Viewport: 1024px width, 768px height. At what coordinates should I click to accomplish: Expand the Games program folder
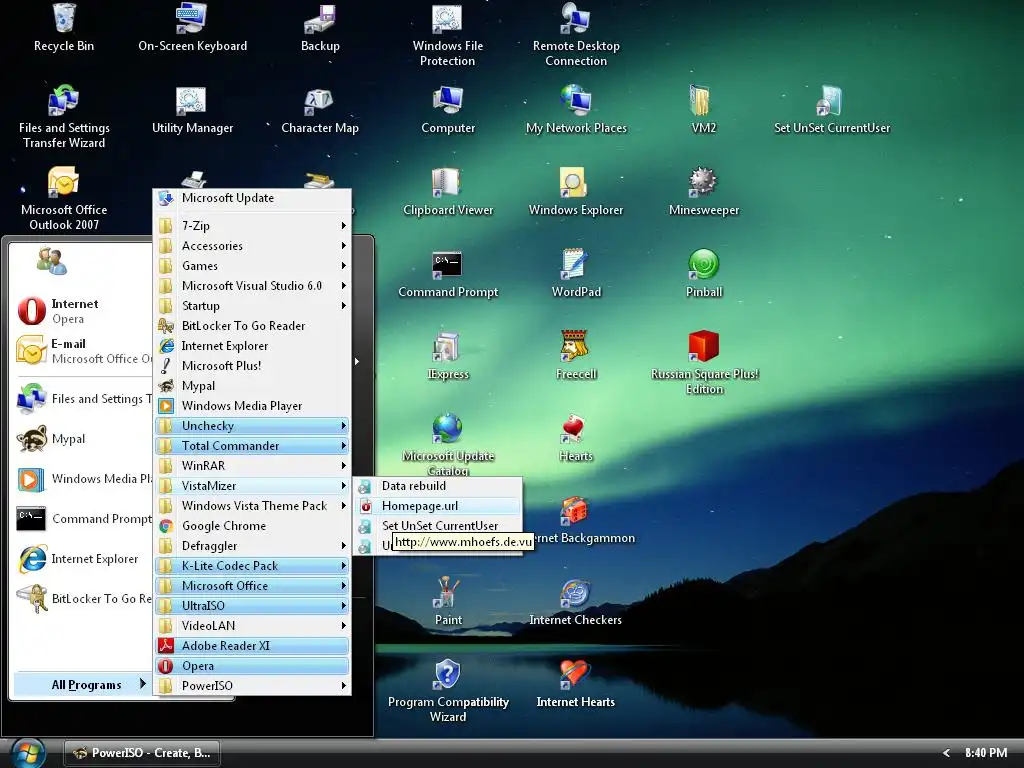tap(252, 266)
